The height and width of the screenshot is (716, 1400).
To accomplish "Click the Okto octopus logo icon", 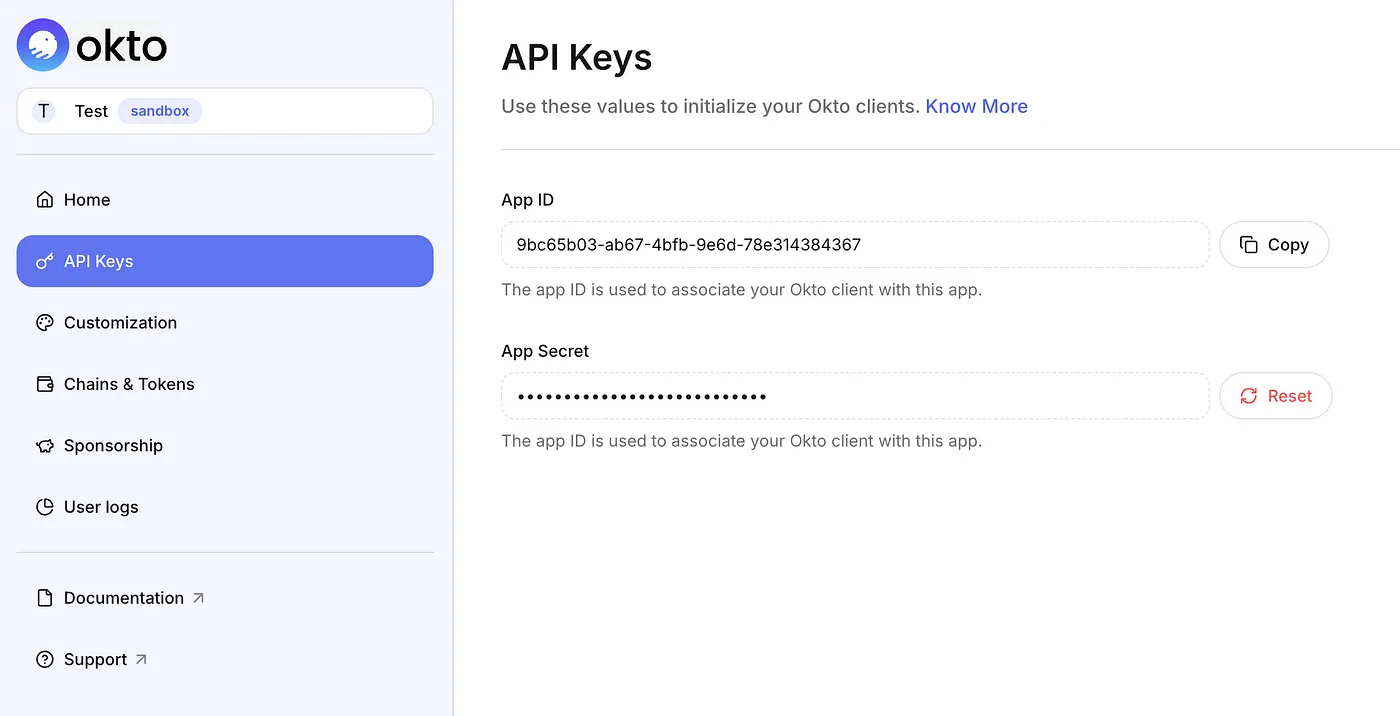I will [43, 45].
